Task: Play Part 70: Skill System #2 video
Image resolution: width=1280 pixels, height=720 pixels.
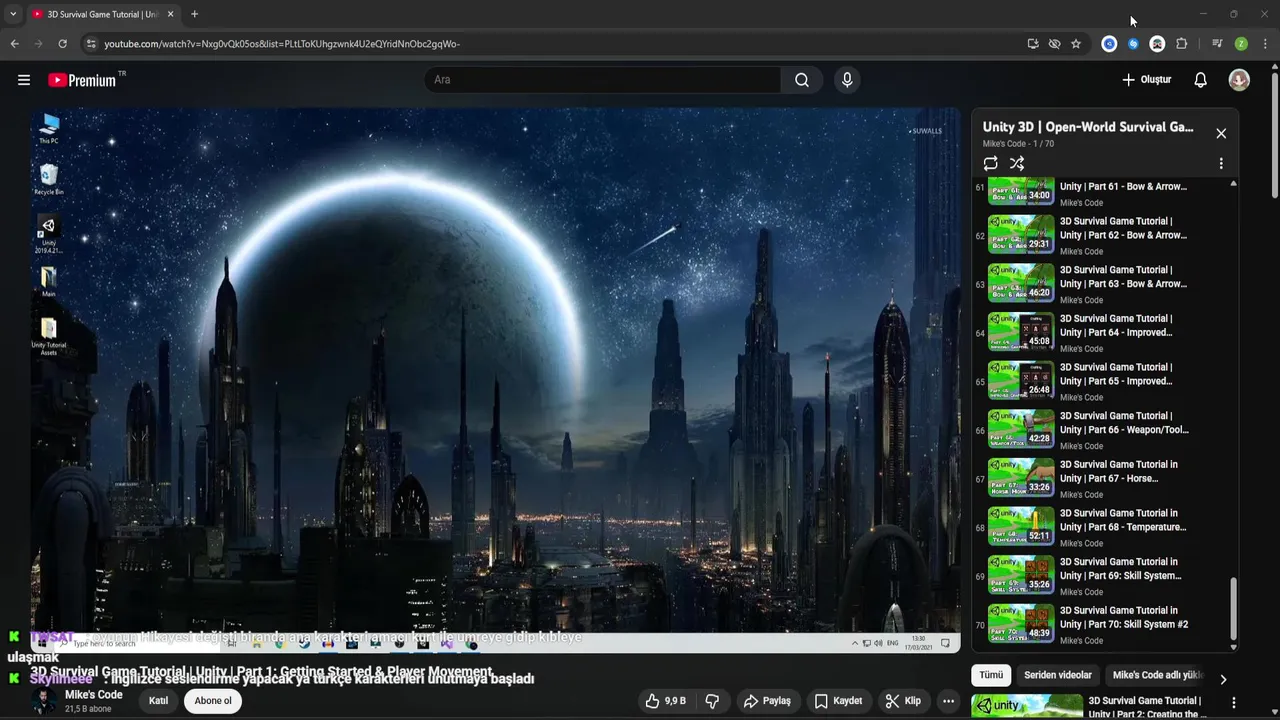Action: pyautogui.click(x=1021, y=622)
